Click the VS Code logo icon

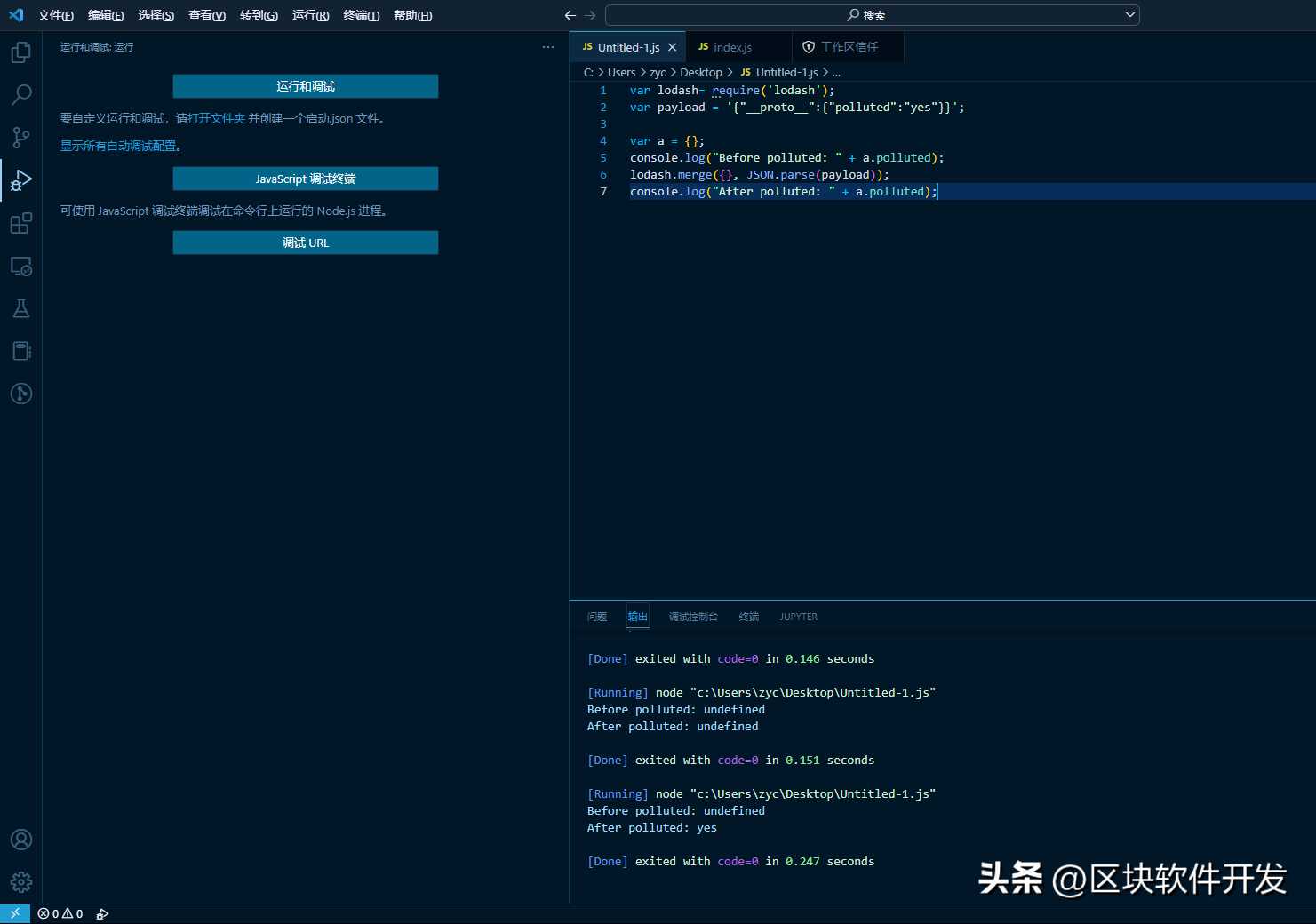pos(16,15)
